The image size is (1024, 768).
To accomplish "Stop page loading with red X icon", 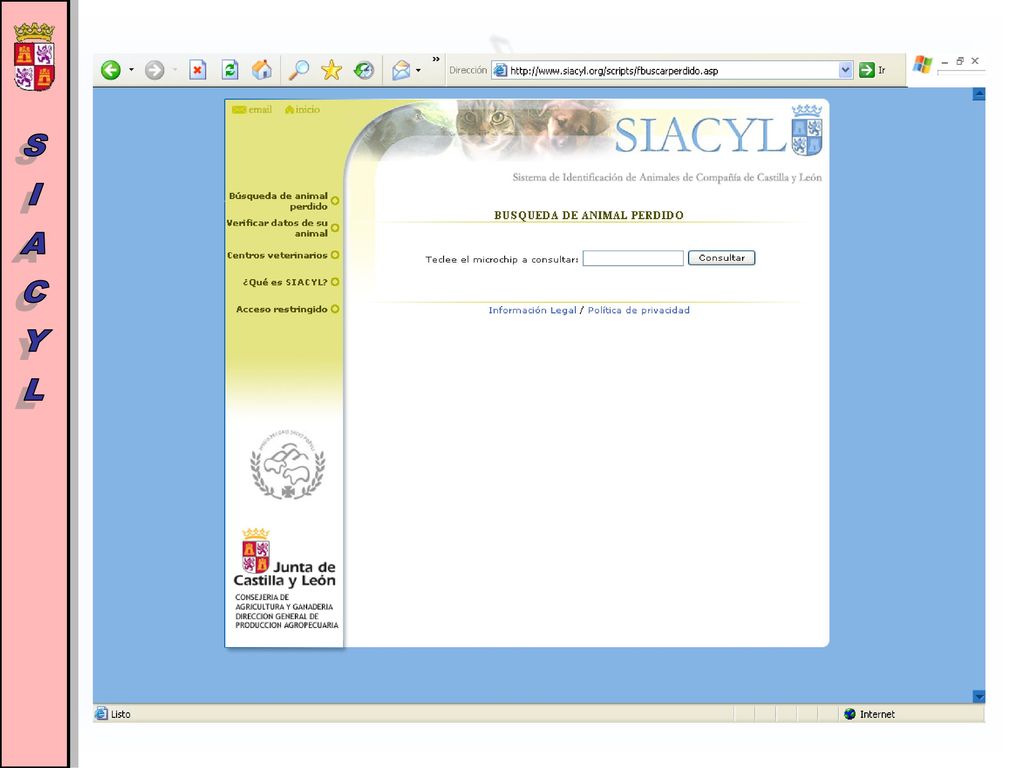I will click(x=197, y=70).
